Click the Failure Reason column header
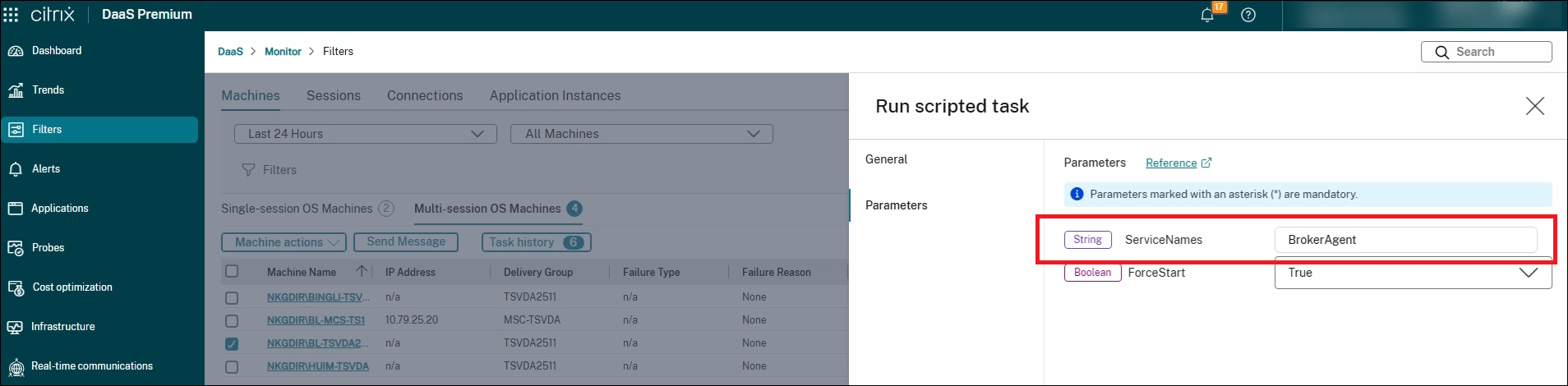The height and width of the screenshot is (386, 1568). point(777,272)
